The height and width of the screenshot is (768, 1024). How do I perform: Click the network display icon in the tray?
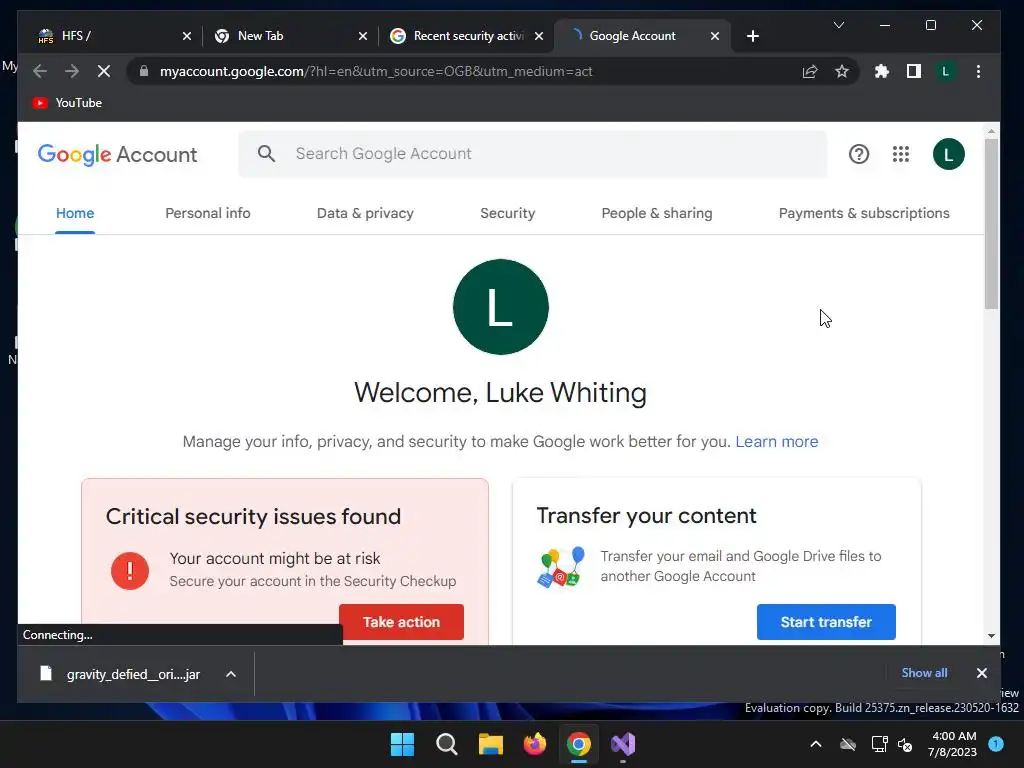[x=879, y=744]
